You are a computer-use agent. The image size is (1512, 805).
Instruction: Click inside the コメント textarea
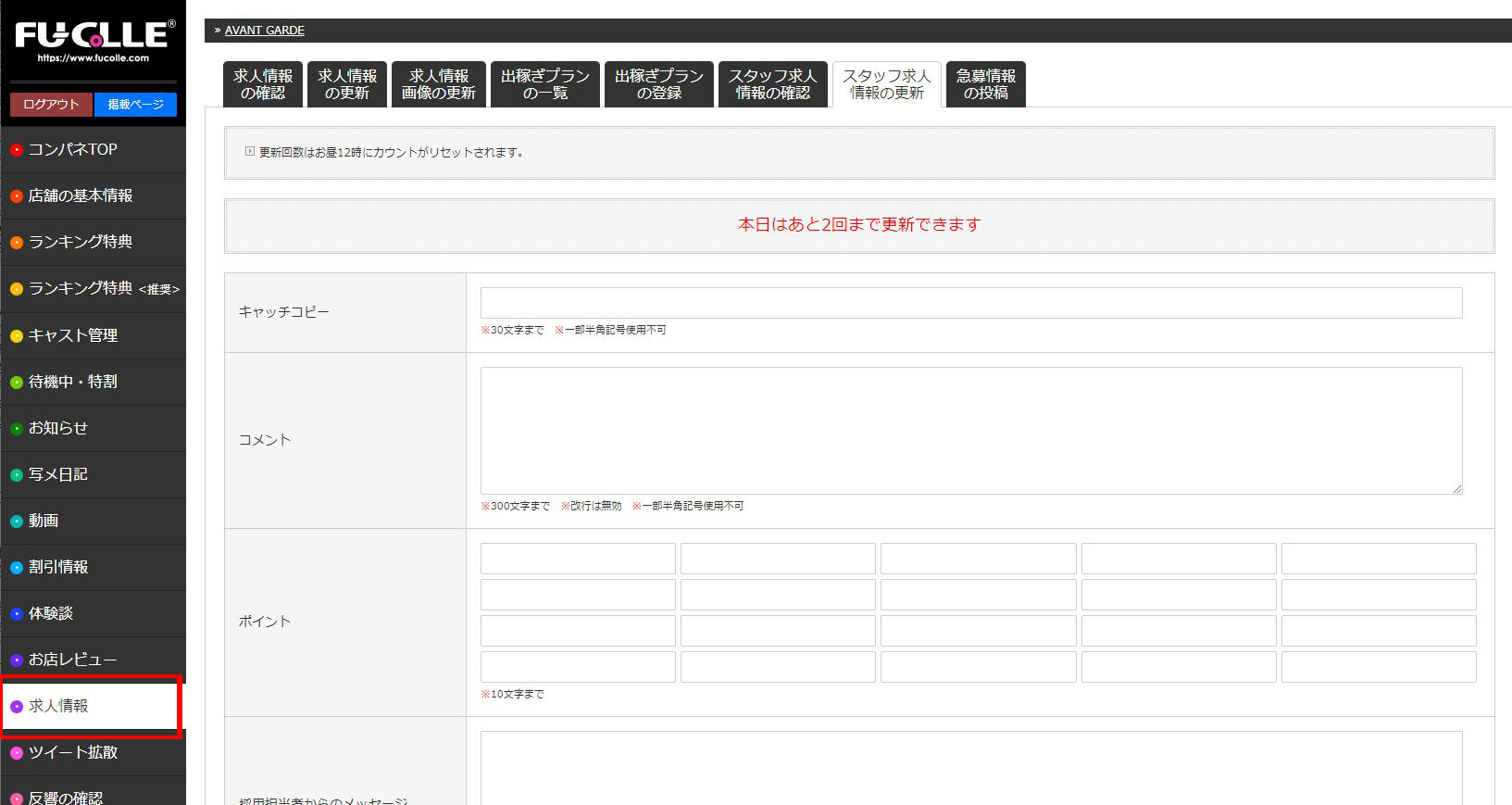[x=970, y=430]
